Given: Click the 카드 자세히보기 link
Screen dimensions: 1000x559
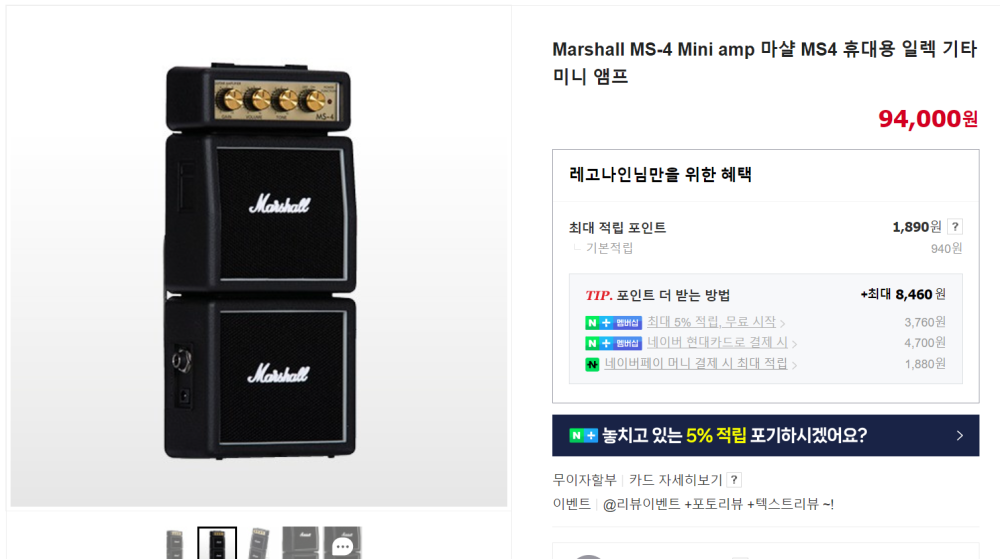Looking at the screenshot, I should click(675, 480).
